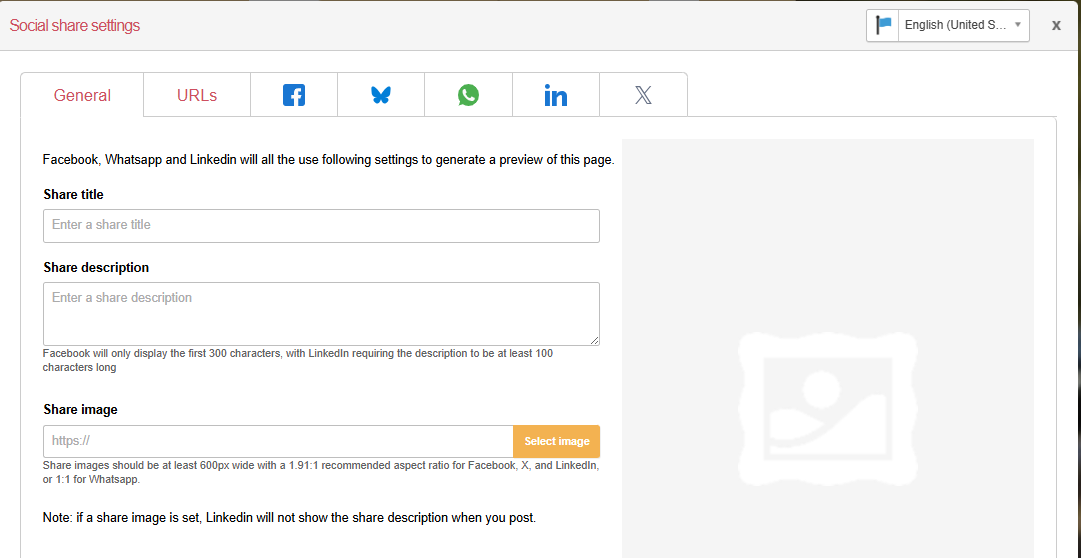Click the Share description label
Screen dimensions: 1081x558
click(96, 267)
